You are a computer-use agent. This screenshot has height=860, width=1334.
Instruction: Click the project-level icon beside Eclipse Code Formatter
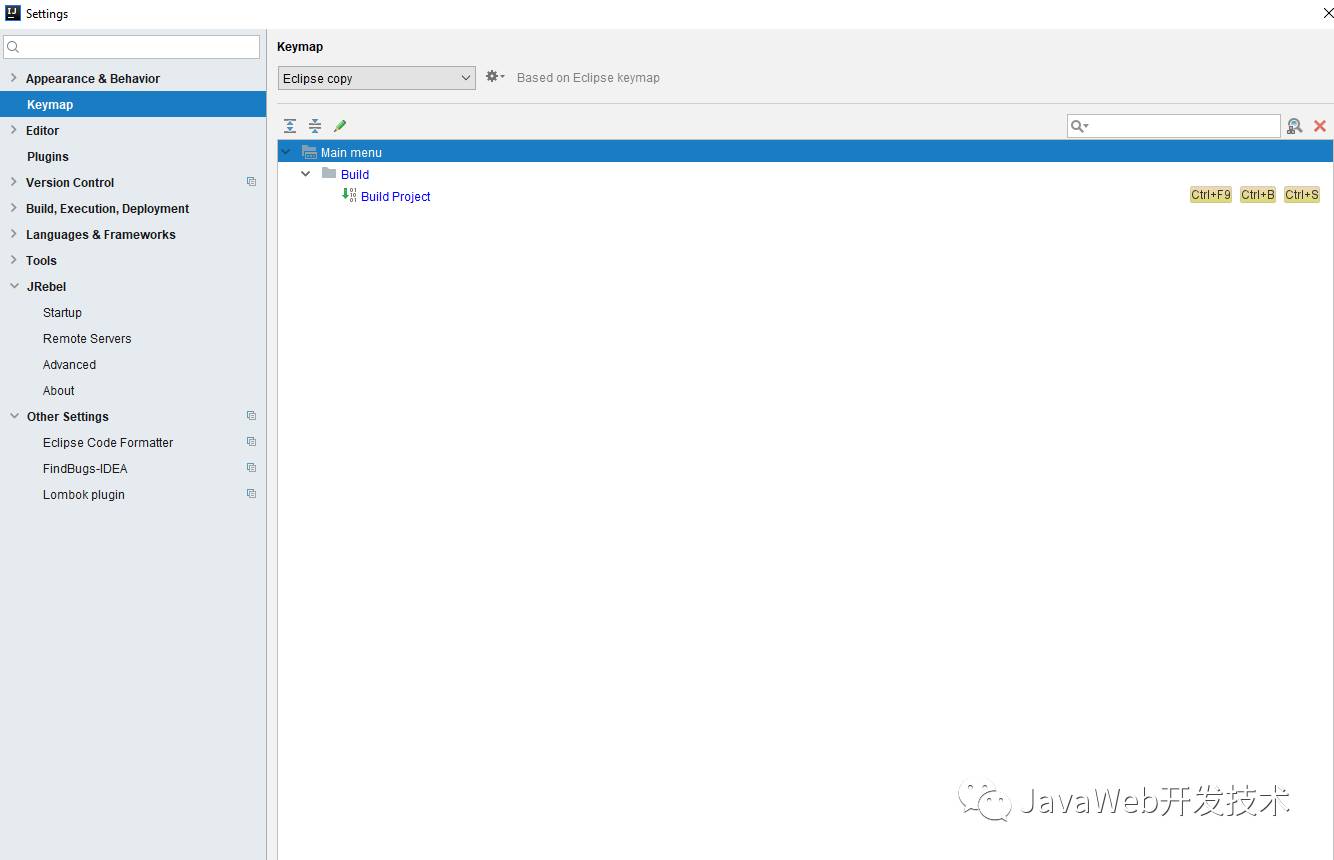coord(251,442)
